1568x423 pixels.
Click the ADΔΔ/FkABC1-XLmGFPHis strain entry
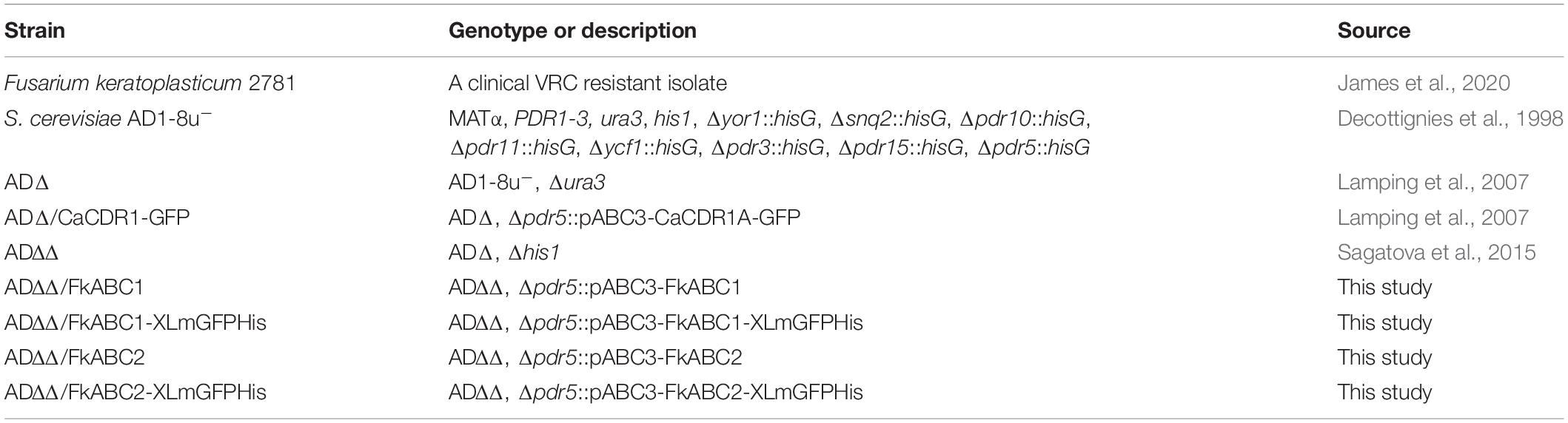pyautogui.click(x=135, y=322)
